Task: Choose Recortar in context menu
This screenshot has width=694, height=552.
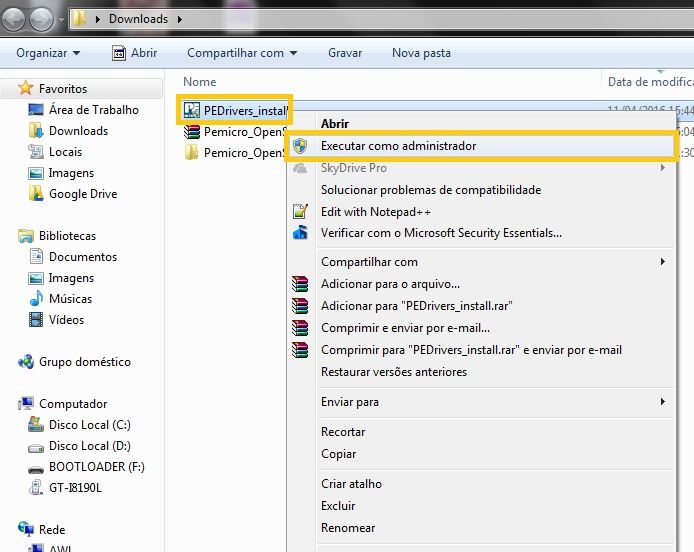Action: coord(343,432)
